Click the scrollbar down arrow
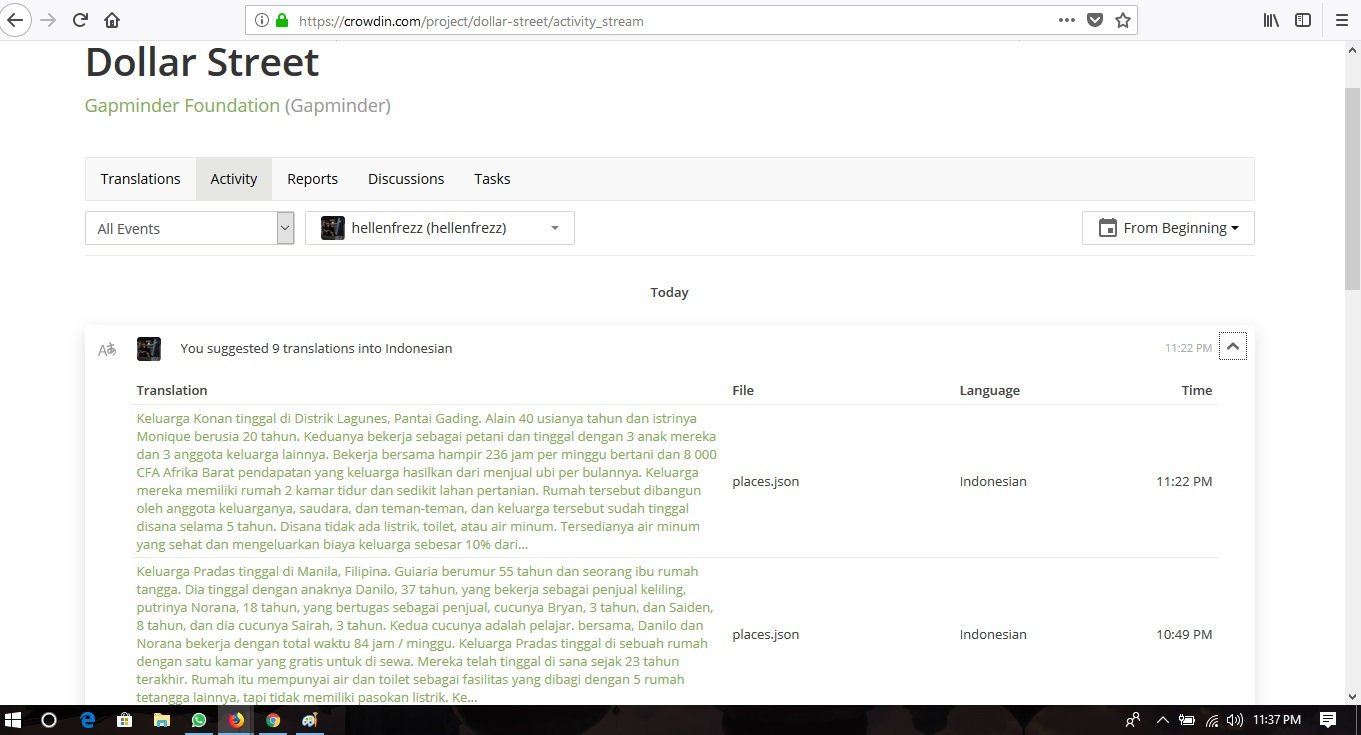This screenshot has width=1361, height=735. click(1352, 696)
